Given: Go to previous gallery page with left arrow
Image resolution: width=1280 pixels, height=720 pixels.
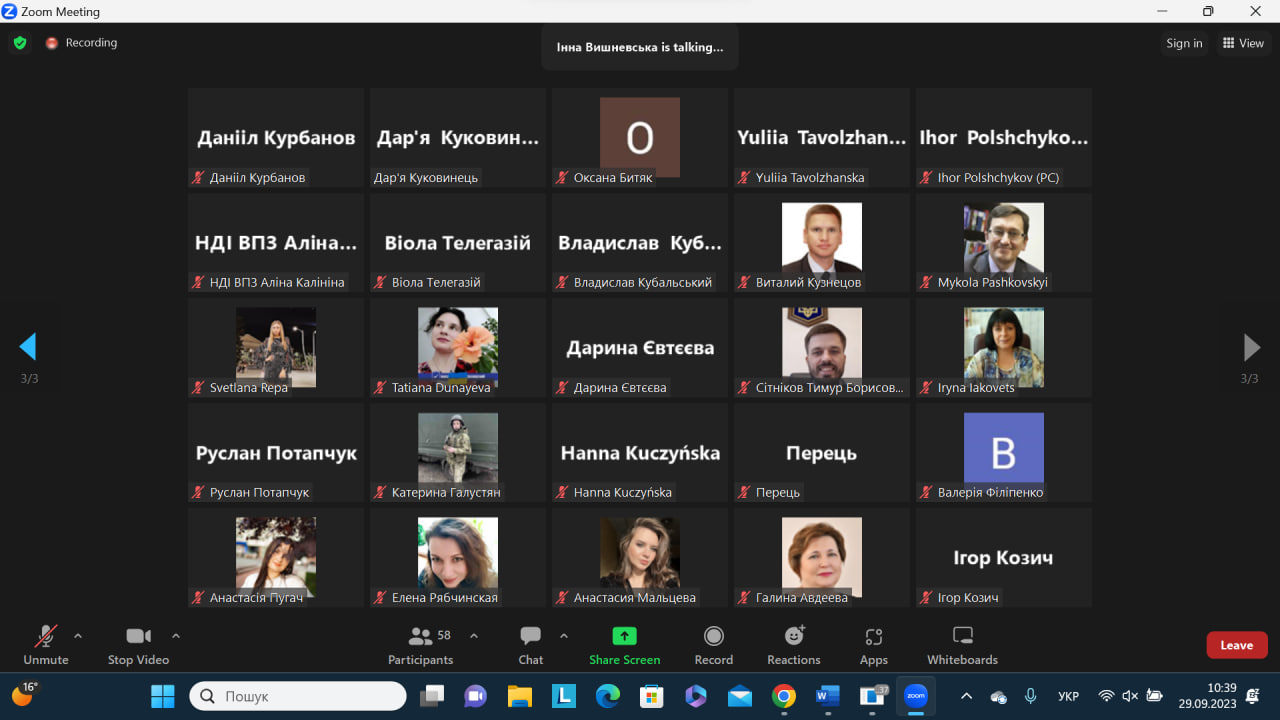Looking at the screenshot, I should 28,347.
